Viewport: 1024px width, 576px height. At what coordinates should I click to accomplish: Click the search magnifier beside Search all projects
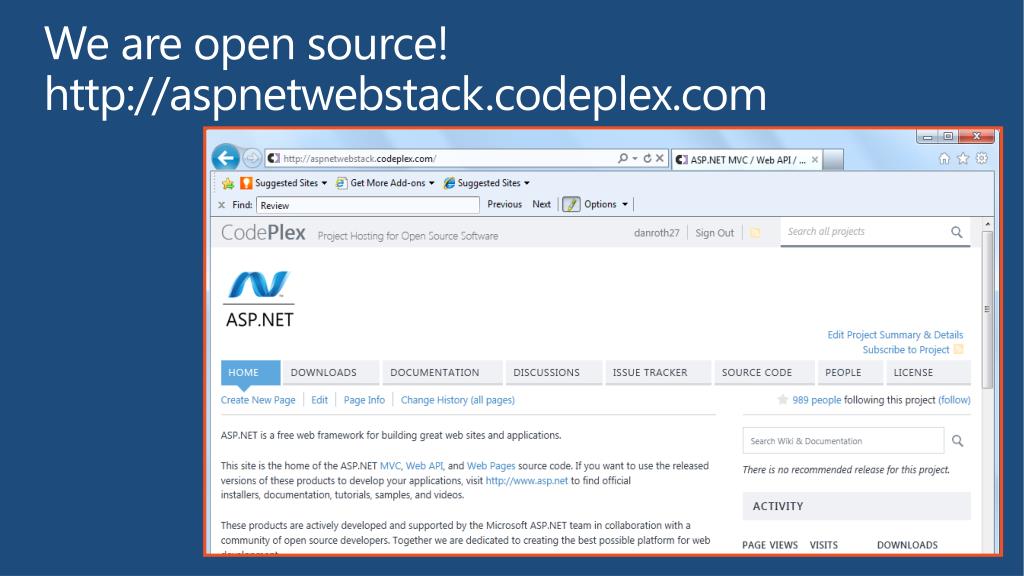pos(957,232)
